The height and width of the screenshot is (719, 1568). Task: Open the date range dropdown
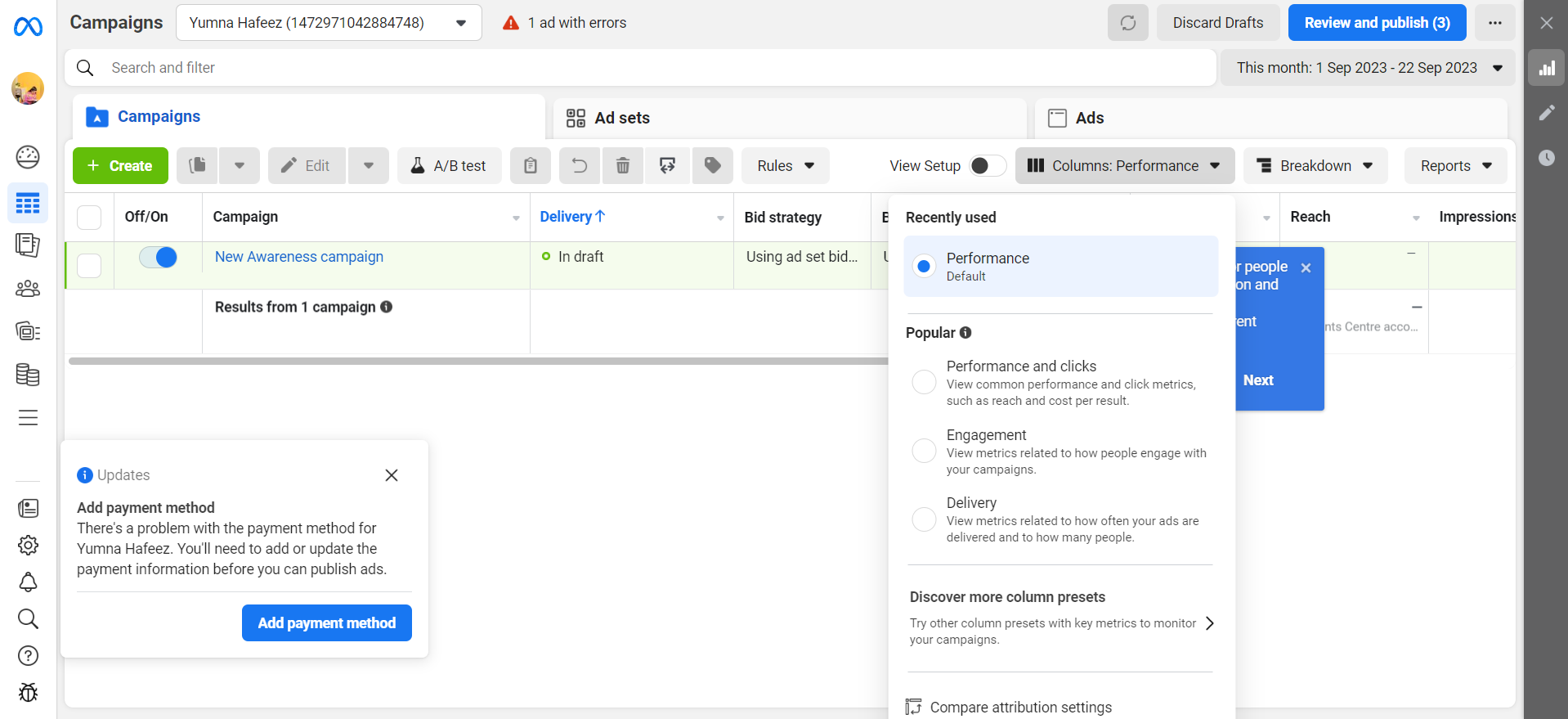click(x=1369, y=68)
